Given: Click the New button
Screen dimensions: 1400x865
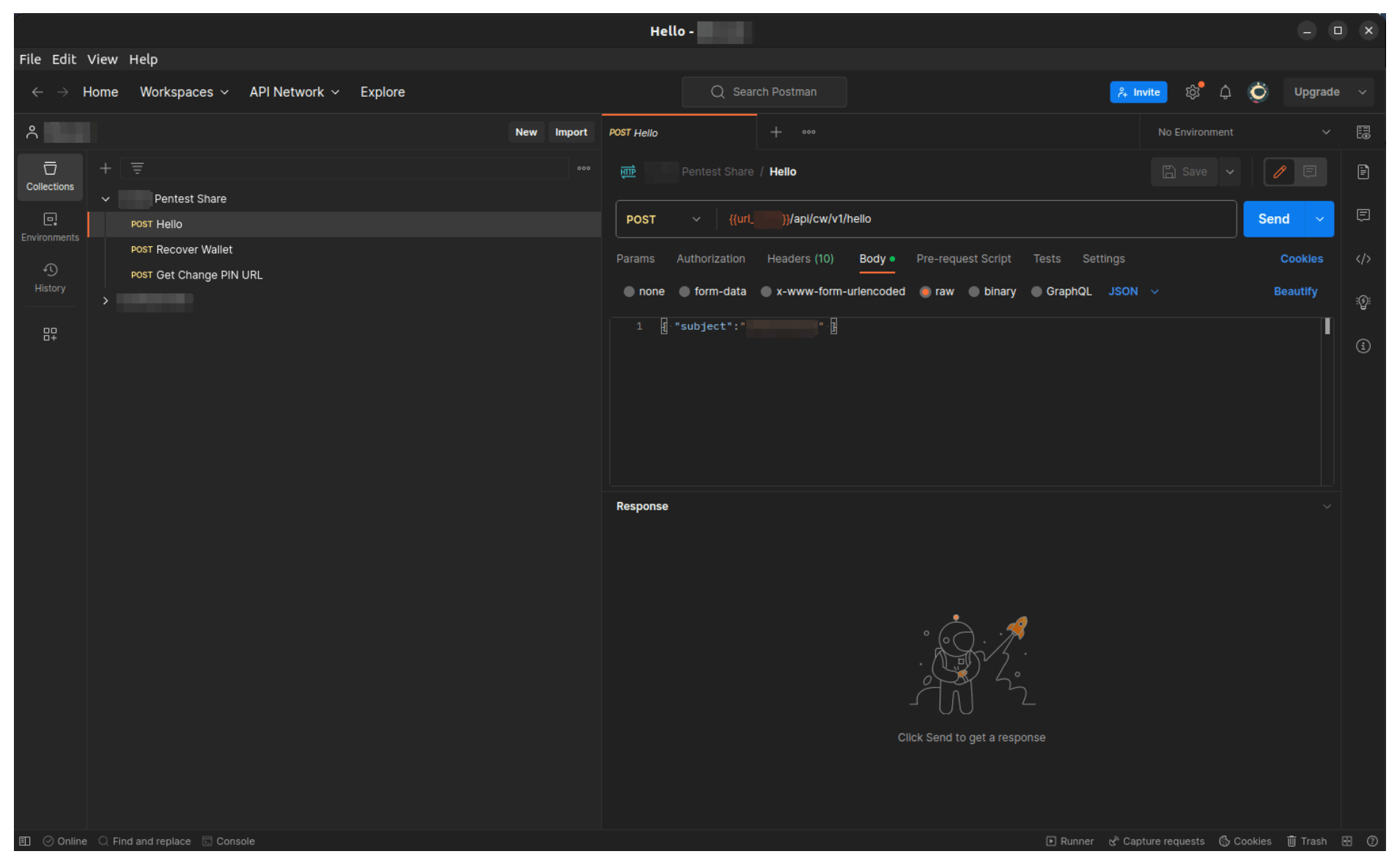Looking at the screenshot, I should (x=526, y=132).
